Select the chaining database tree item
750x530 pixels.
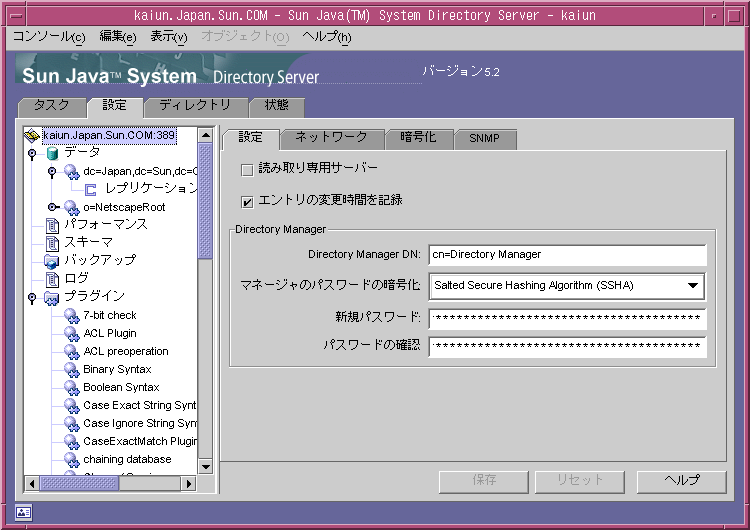(127, 460)
